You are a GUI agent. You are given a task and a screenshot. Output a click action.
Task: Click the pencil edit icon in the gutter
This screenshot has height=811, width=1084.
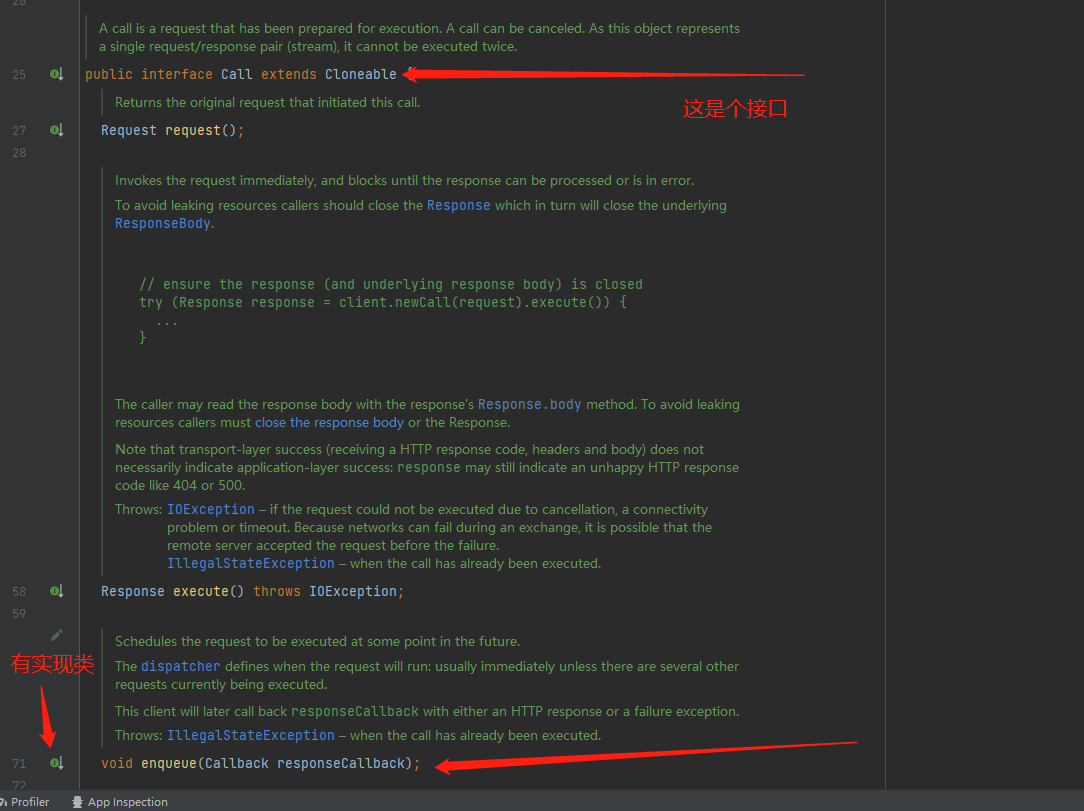(x=57, y=634)
